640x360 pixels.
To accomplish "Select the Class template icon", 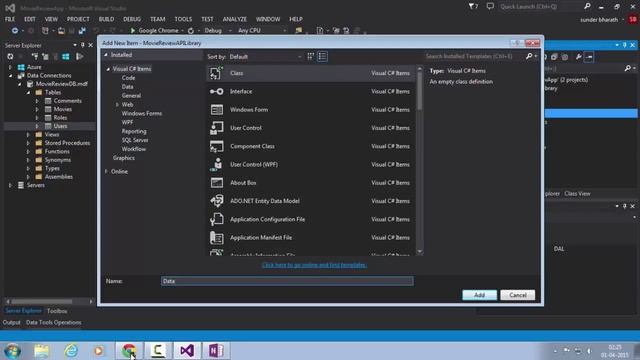I will point(216,73).
